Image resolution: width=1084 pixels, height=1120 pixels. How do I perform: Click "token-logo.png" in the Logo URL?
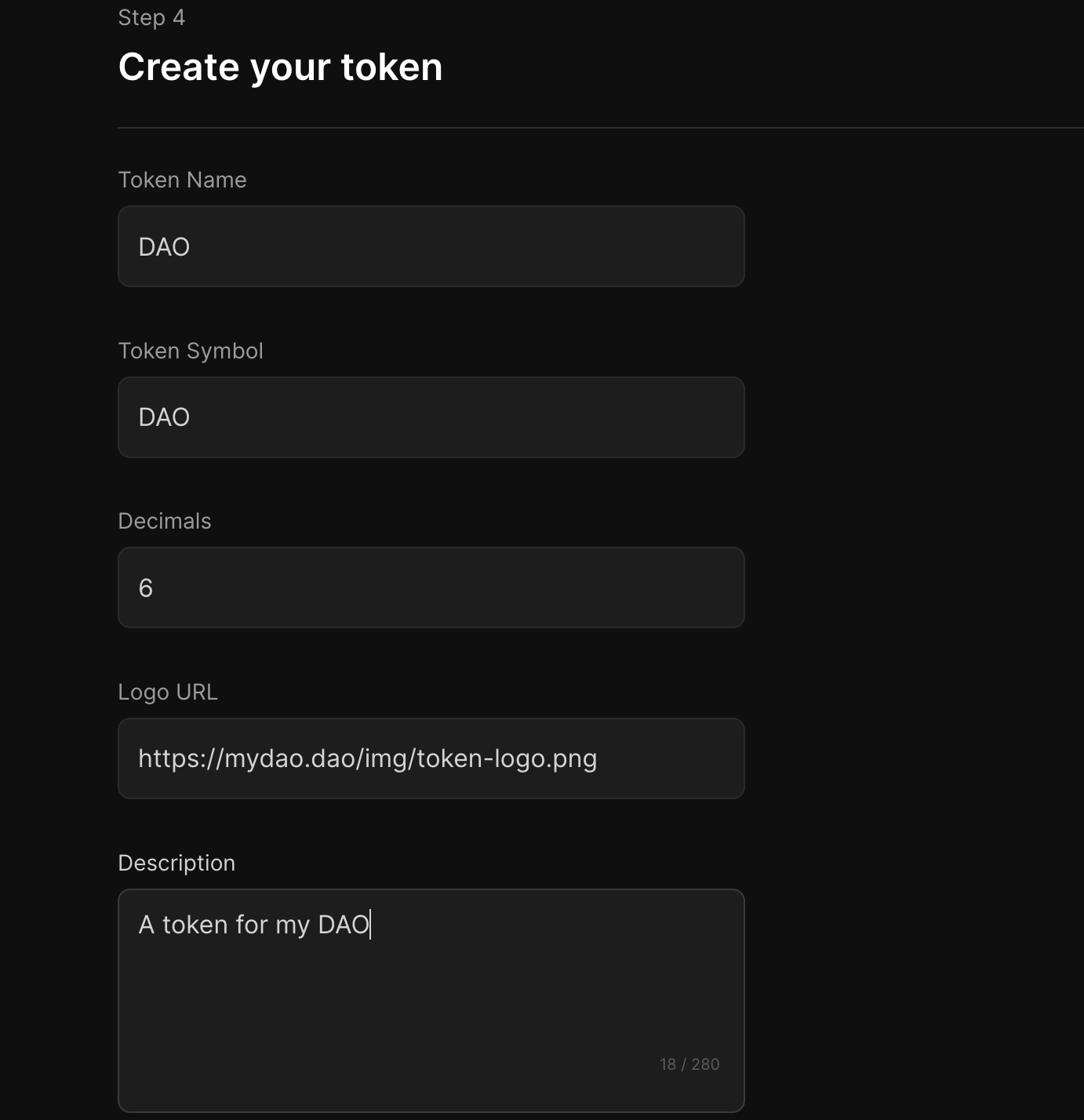click(507, 758)
